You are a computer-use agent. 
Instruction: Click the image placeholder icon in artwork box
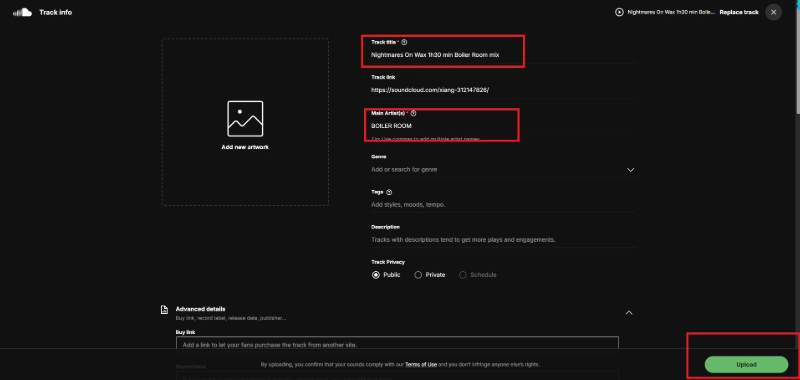tap(245, 118)
